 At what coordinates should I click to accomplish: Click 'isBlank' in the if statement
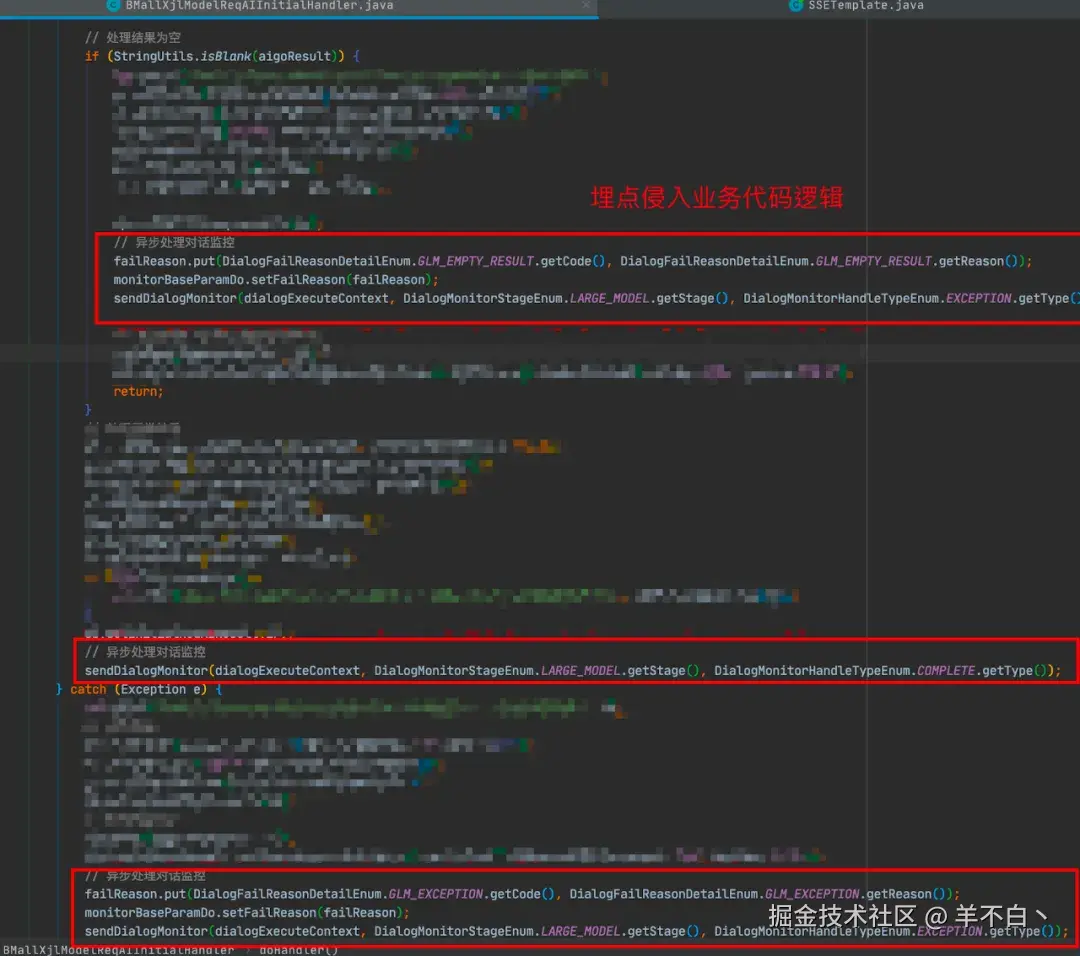click(x=225, y=56)
